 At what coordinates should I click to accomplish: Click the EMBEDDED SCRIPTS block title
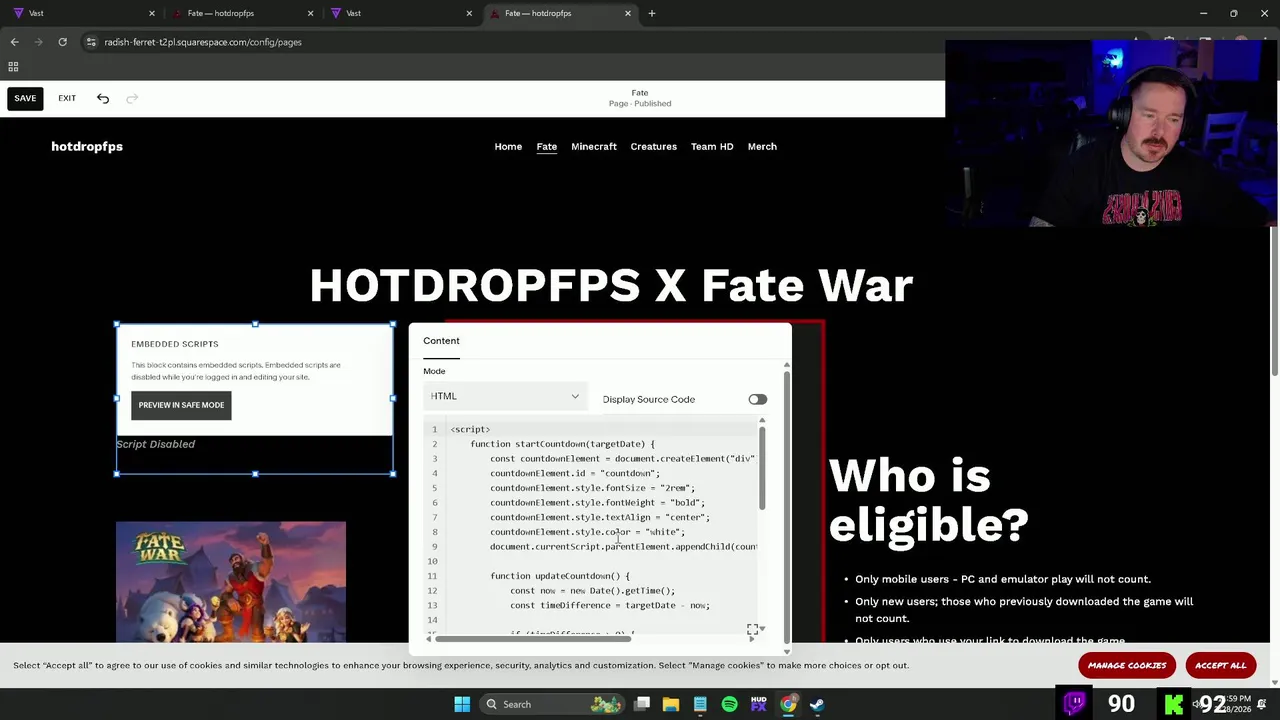pos(174,344)
